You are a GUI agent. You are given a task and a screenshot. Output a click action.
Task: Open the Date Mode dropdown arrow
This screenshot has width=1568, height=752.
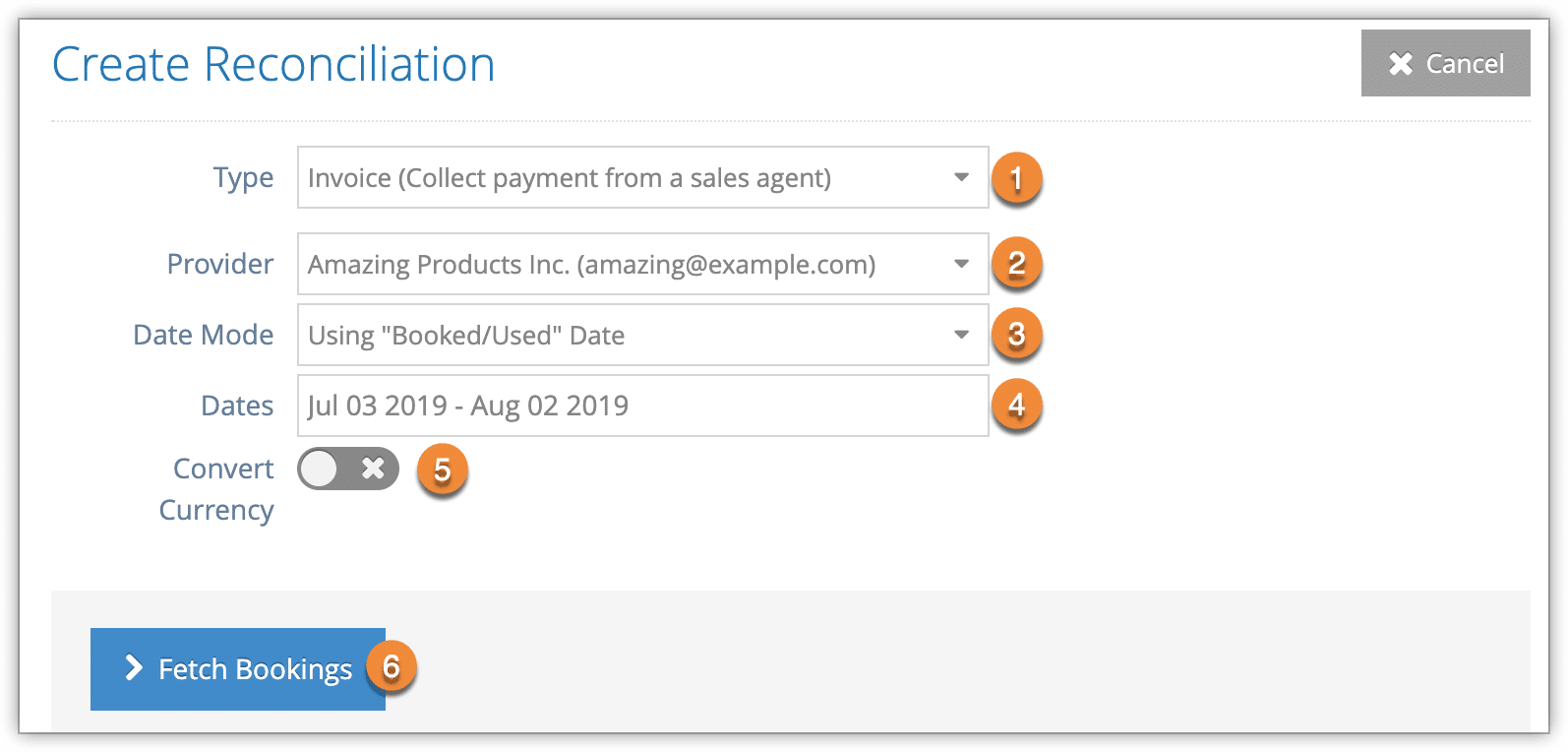[961, 335]
